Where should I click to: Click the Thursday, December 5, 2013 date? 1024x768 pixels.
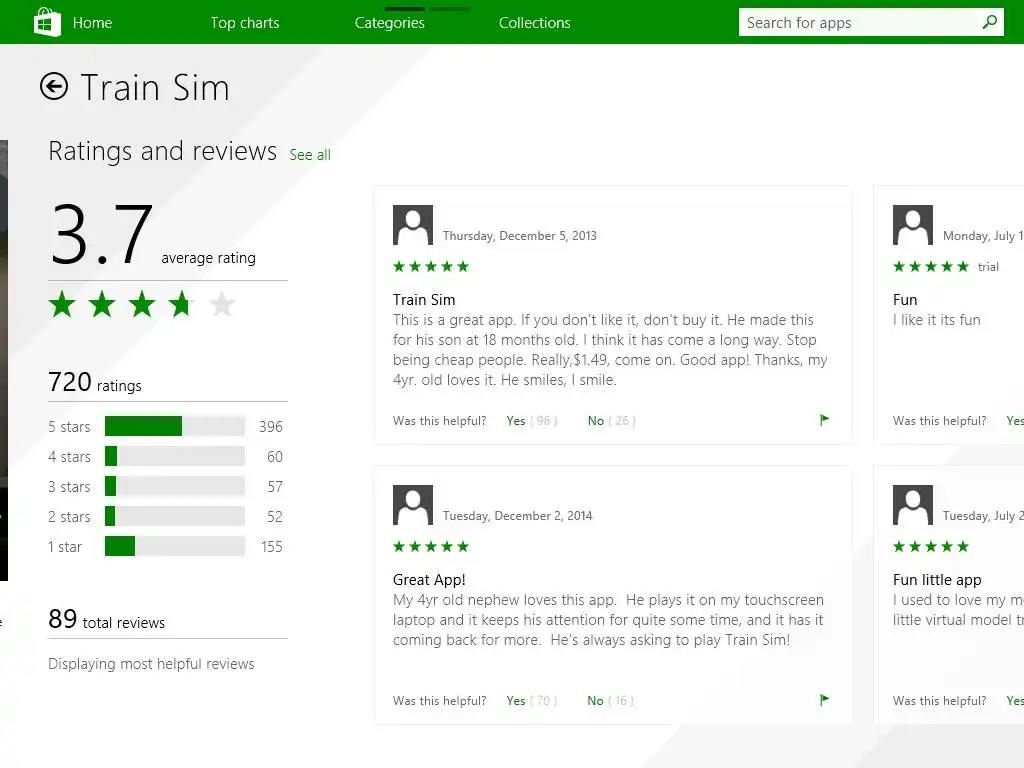click(x=520, y=236)
